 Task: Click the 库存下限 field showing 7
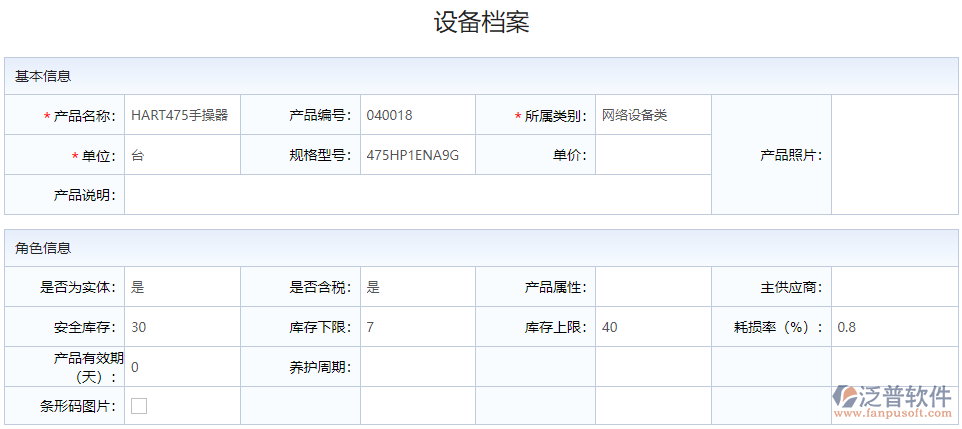click(x=417, y=327)
